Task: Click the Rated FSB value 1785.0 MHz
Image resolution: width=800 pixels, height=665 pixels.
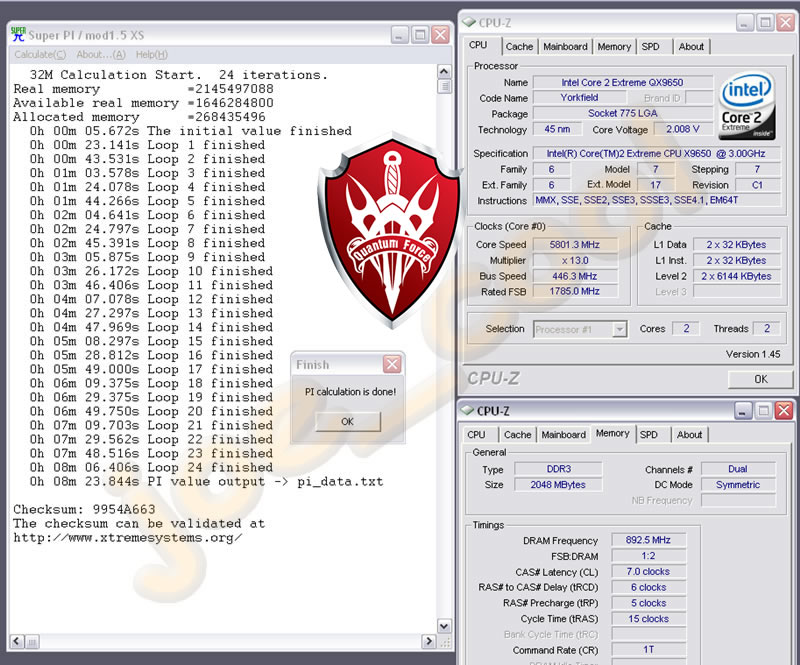Action: 575,291
